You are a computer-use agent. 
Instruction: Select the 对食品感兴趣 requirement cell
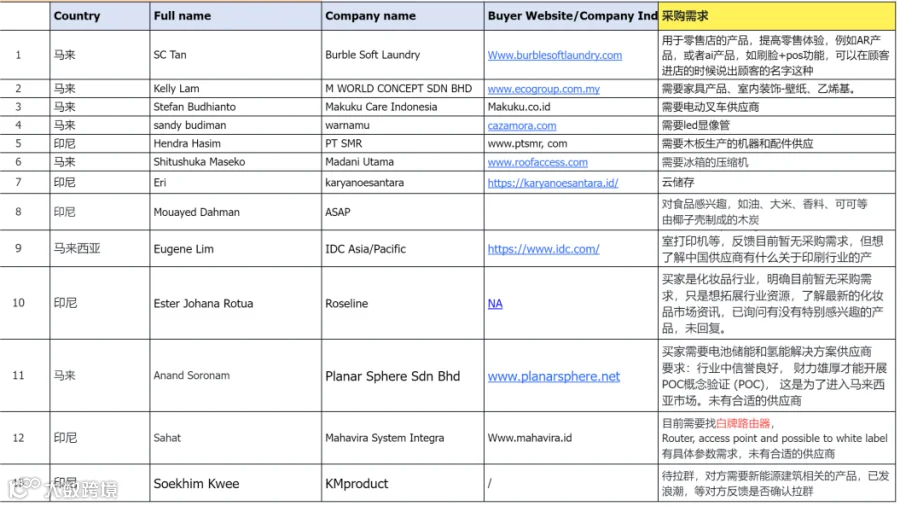[777, 212]
